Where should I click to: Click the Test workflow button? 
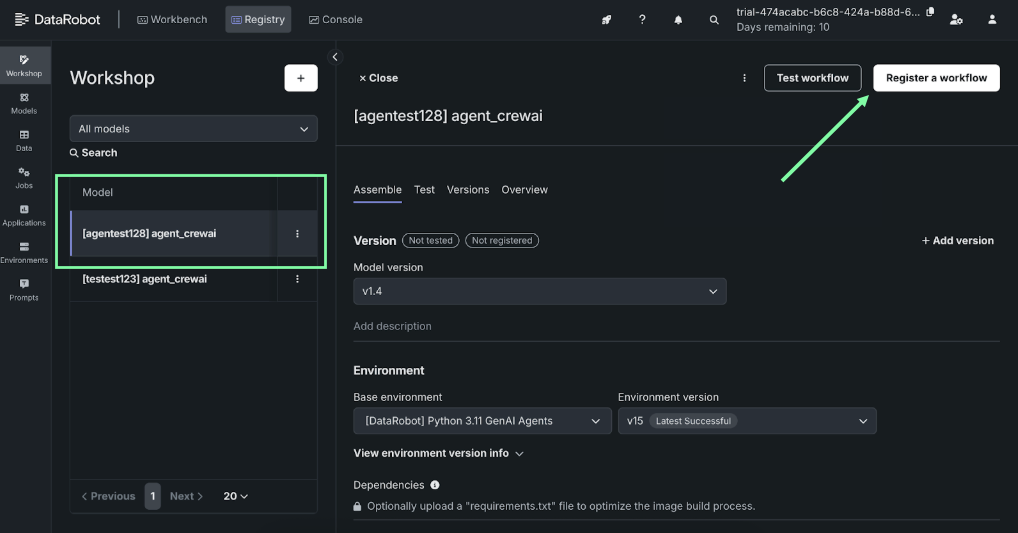(x=812, y=78)
